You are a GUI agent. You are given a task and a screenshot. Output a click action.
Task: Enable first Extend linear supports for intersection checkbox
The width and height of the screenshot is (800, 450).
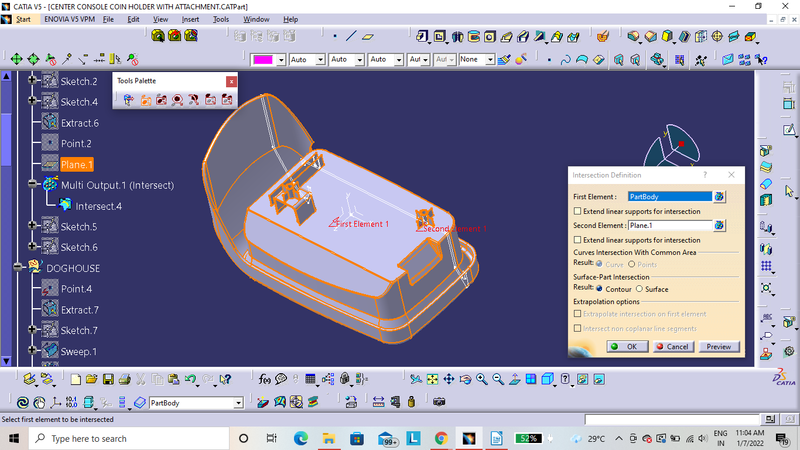coord(577,211)
